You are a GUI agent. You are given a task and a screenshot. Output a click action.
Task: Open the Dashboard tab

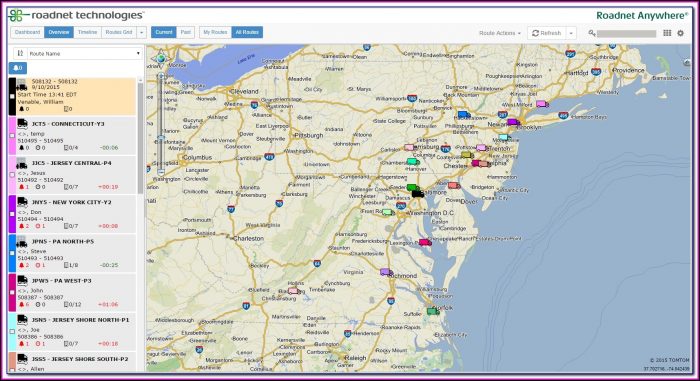pyautogui.click(x=27, y=32)
